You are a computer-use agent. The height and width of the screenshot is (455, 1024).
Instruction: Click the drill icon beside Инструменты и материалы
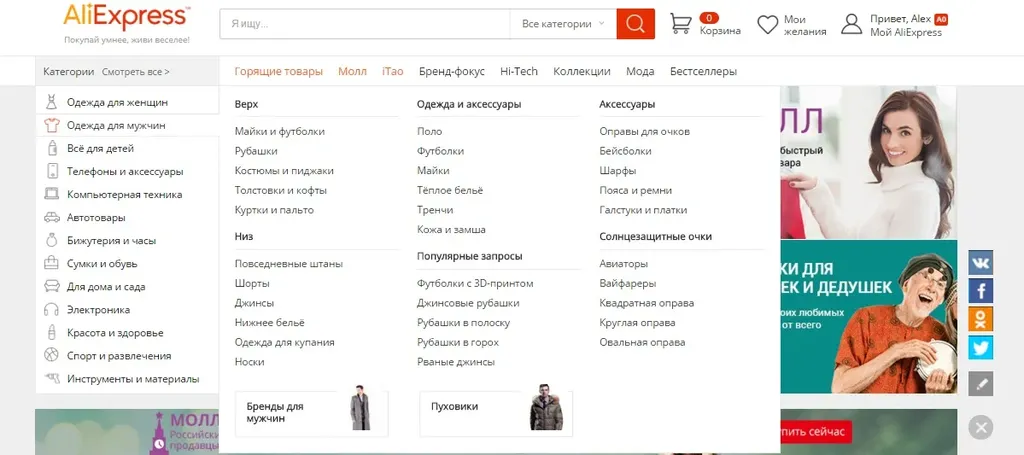(x=52, y=379)
